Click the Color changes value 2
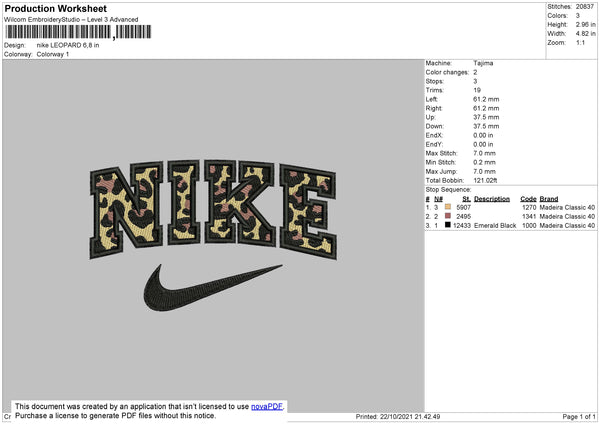The width and height of the screenshot is (600, 424). coord(475,72)
